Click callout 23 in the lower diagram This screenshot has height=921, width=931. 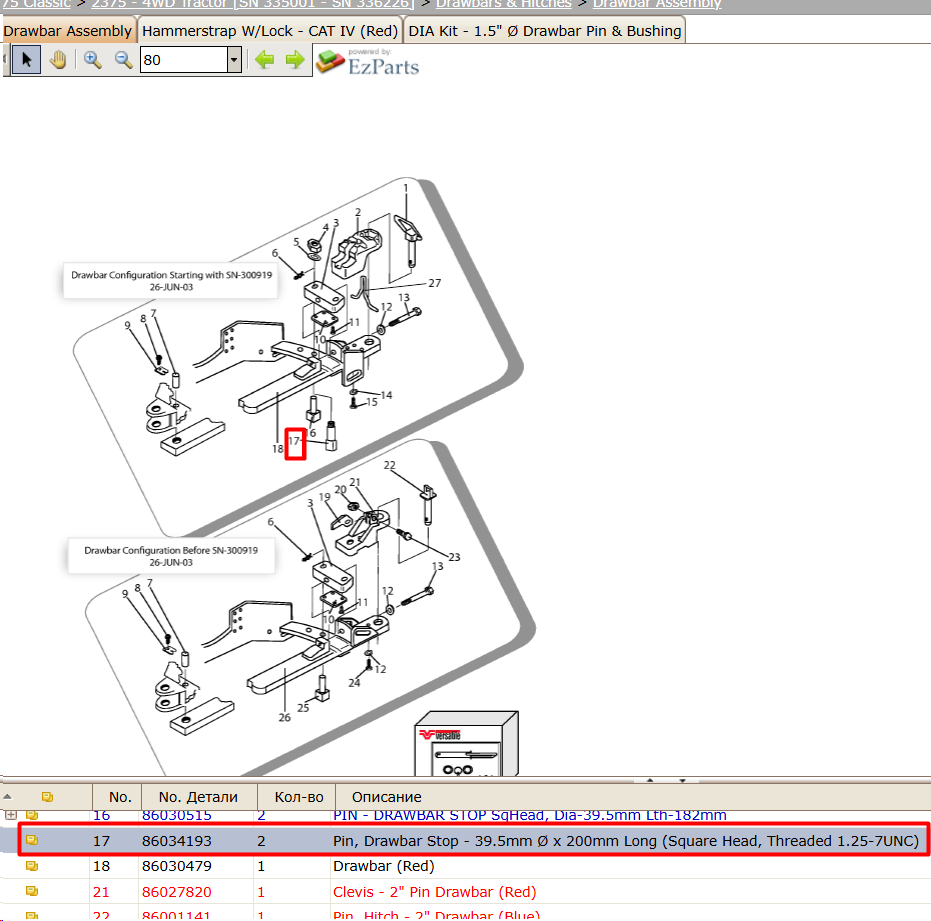[454, 557]
